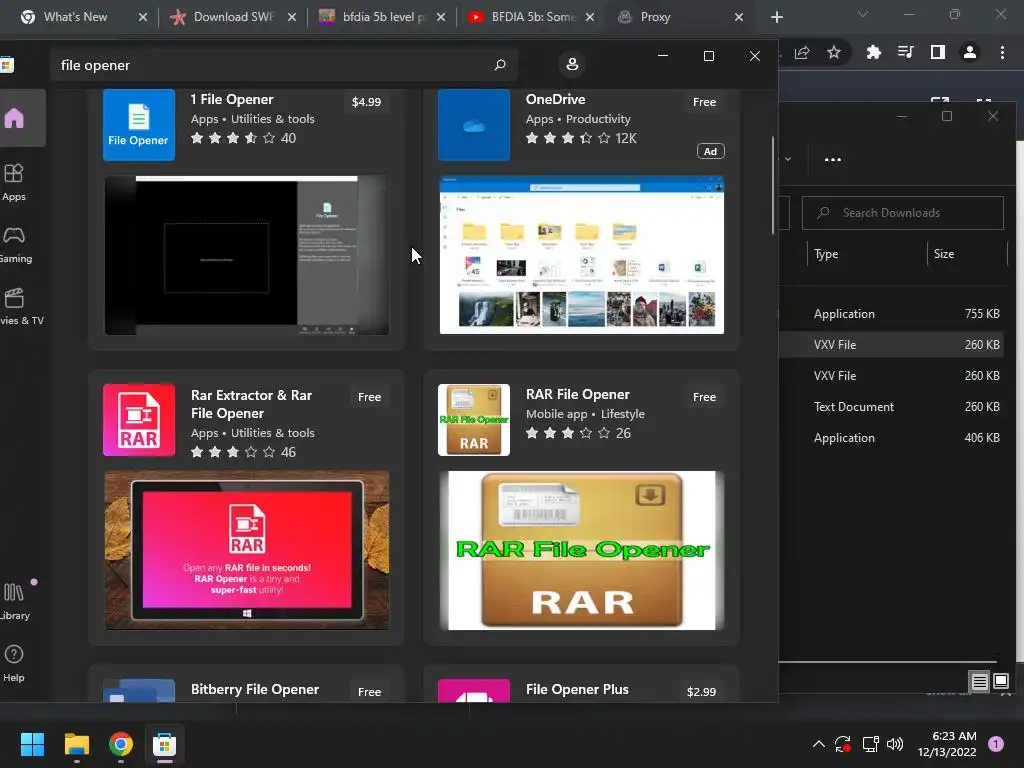This screenshot has width=1024, height=768.
Task: Click Chrome extensions puzzle icon
Action: 873,52
